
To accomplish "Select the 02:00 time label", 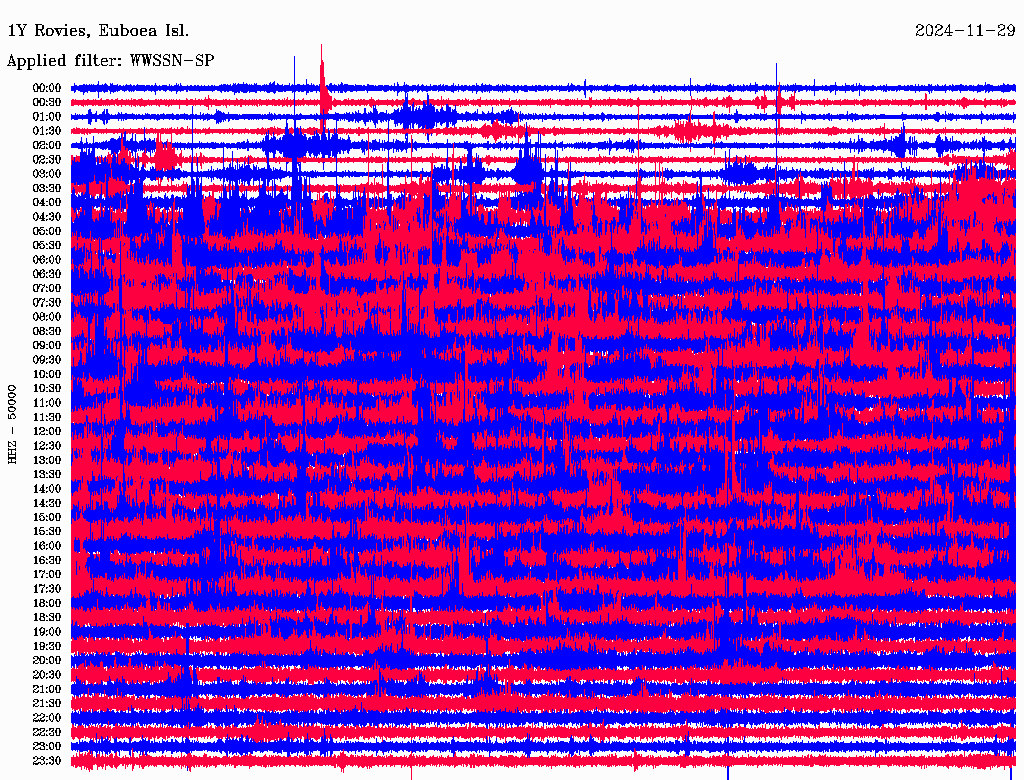I will [x=46, y=145].
